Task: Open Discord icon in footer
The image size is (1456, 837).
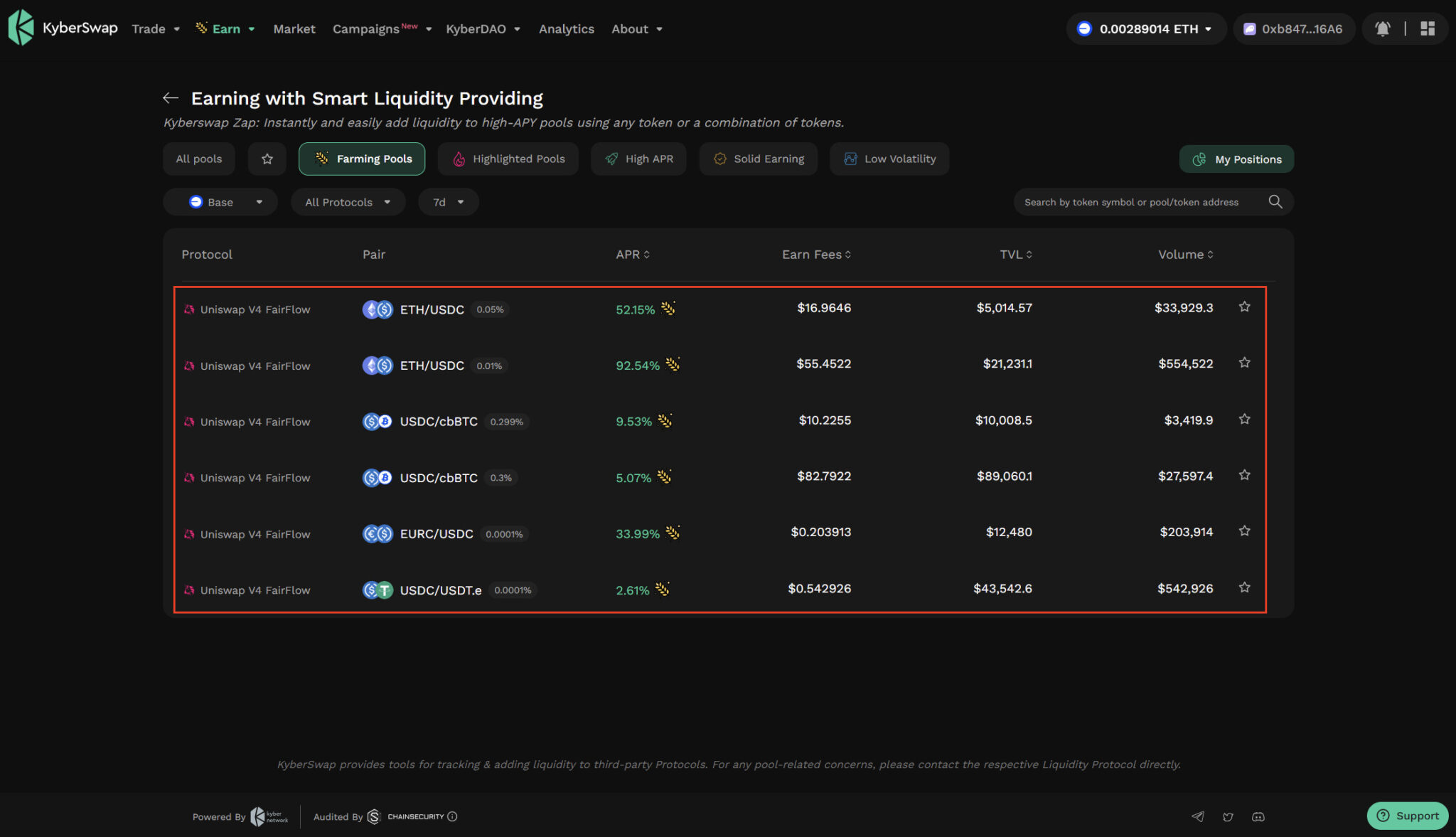Action: pyautogui.click(x=1258, y=816)
